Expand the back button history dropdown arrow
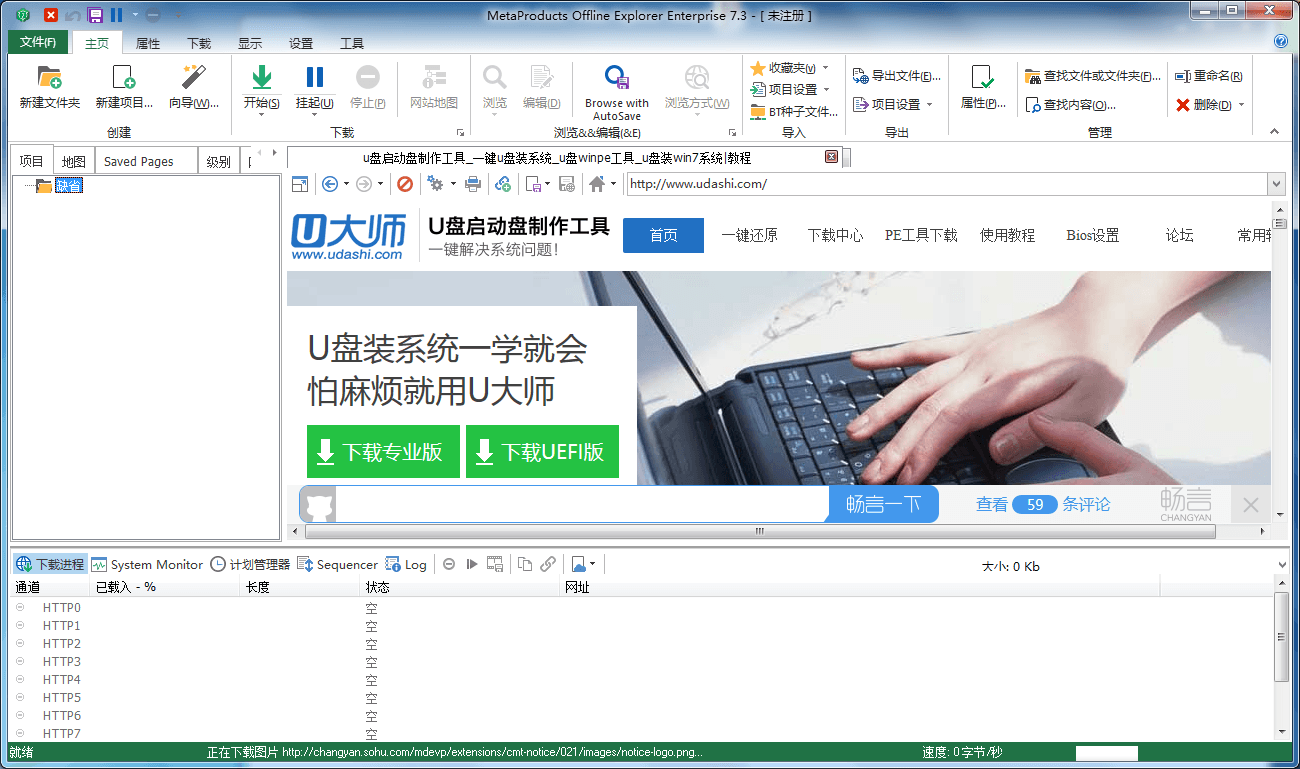 (x=346, y=184)
